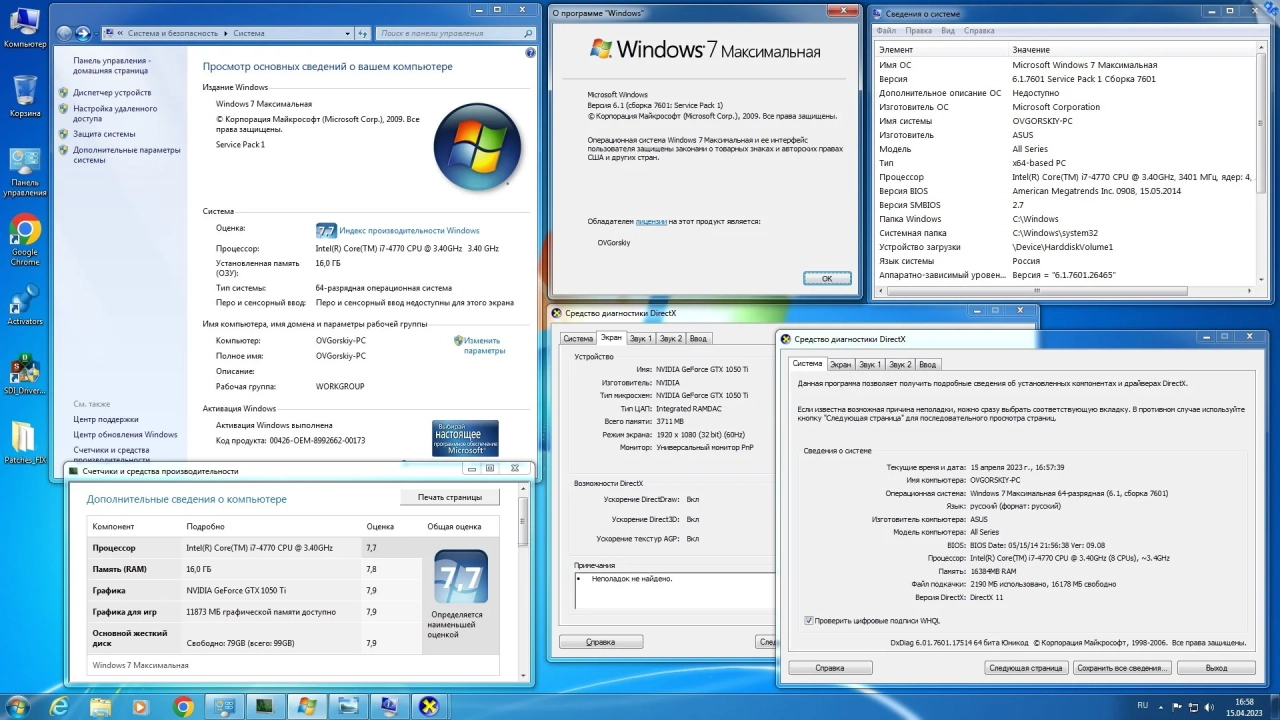This screenshot has height=720, width=1280.
Task: Open the Панель управления desktop icon
Action: 25,172
